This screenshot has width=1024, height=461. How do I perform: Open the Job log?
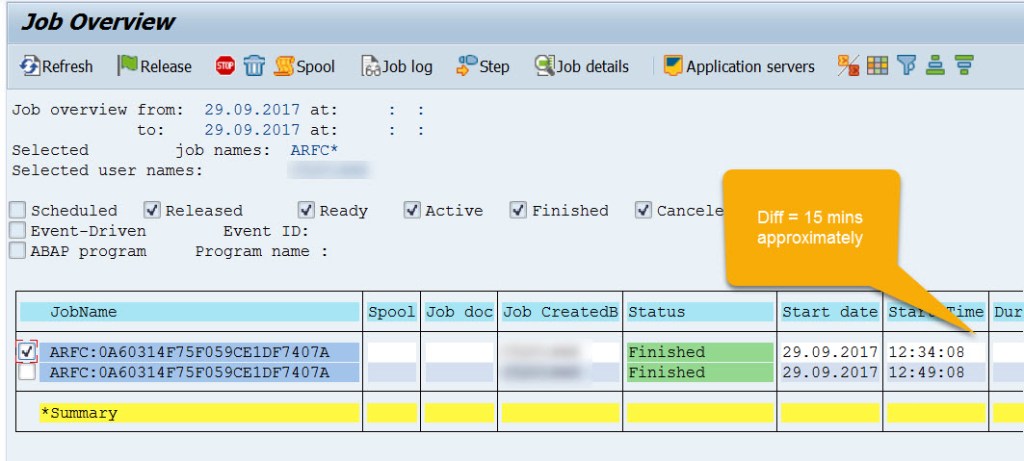pyautogui.click(x=397, y=66)
